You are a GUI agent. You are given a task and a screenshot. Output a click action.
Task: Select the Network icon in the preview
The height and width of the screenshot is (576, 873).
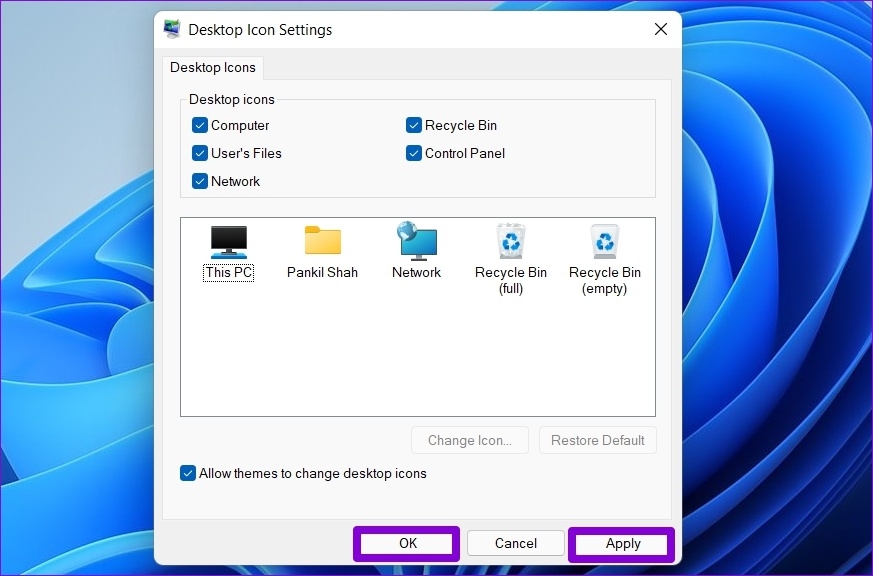coord(416,240)
